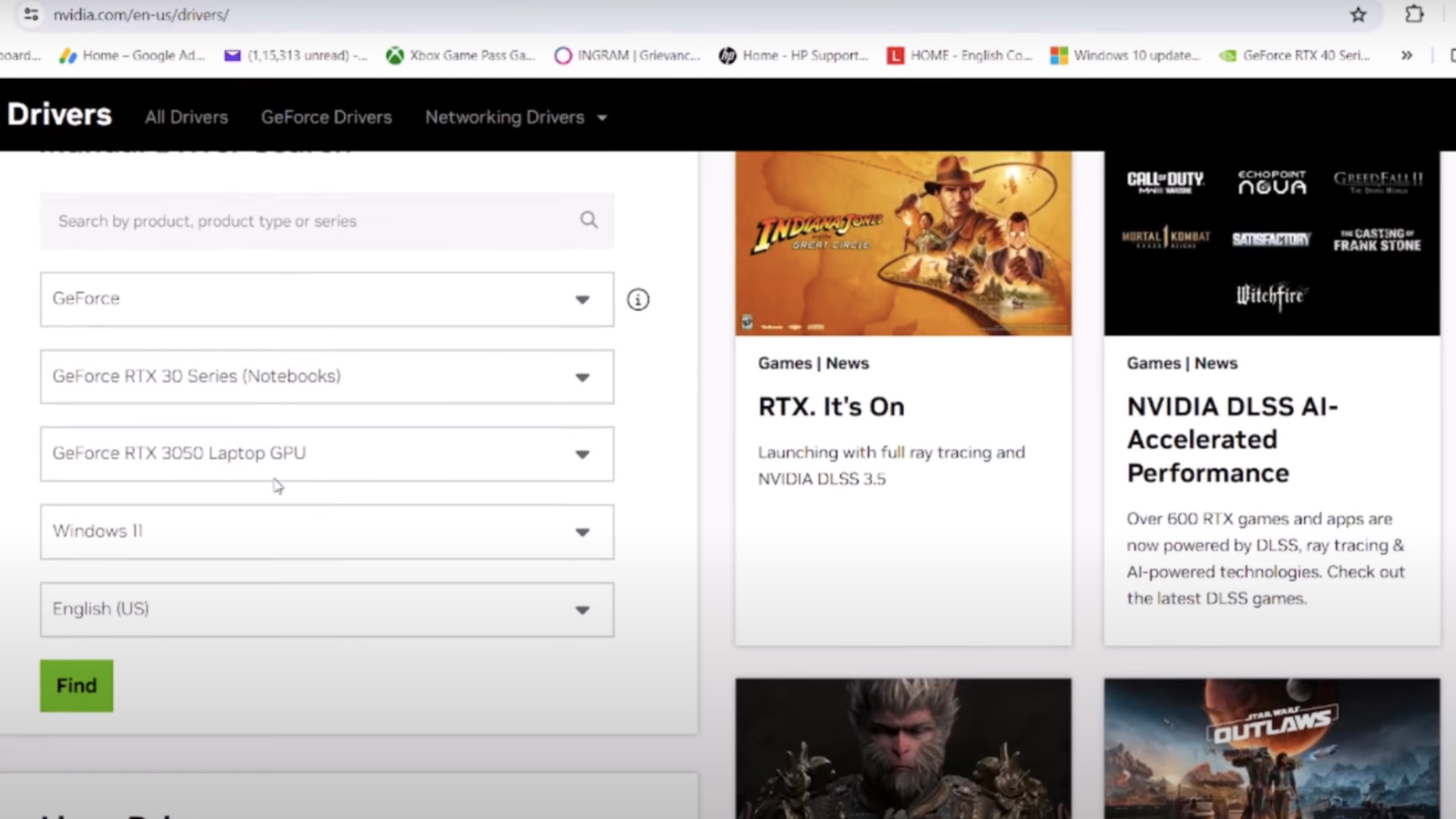Open the RTX. It's On article title
Viewport: 1456px width, 819px height.
pyautogui.click(x=831, y=407)
